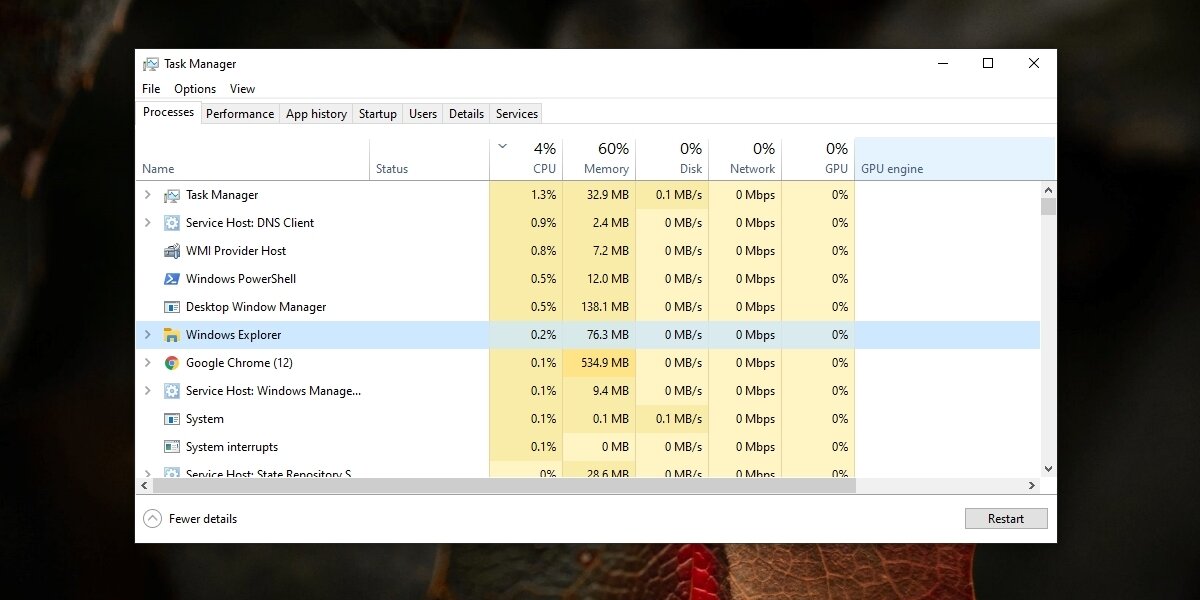Click the Windows Explorer folder icon

point(171,334)
